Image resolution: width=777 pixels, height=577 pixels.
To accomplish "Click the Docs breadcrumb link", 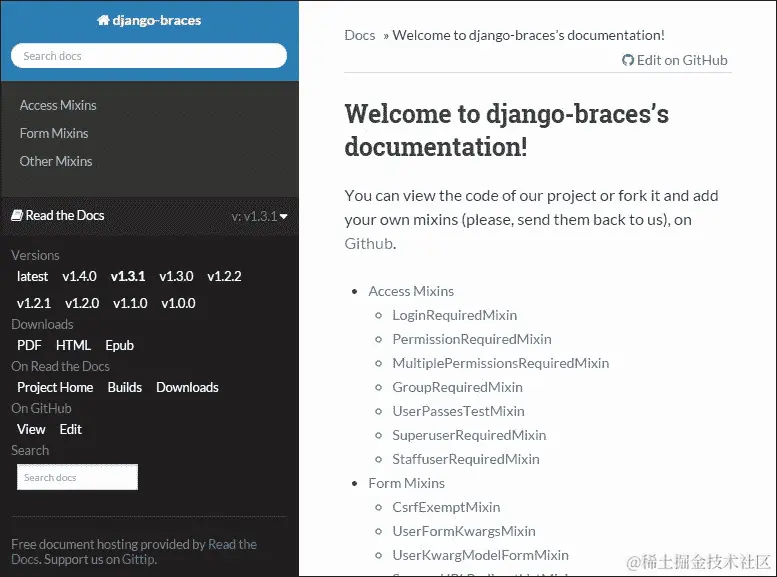I will coord(360,35).
